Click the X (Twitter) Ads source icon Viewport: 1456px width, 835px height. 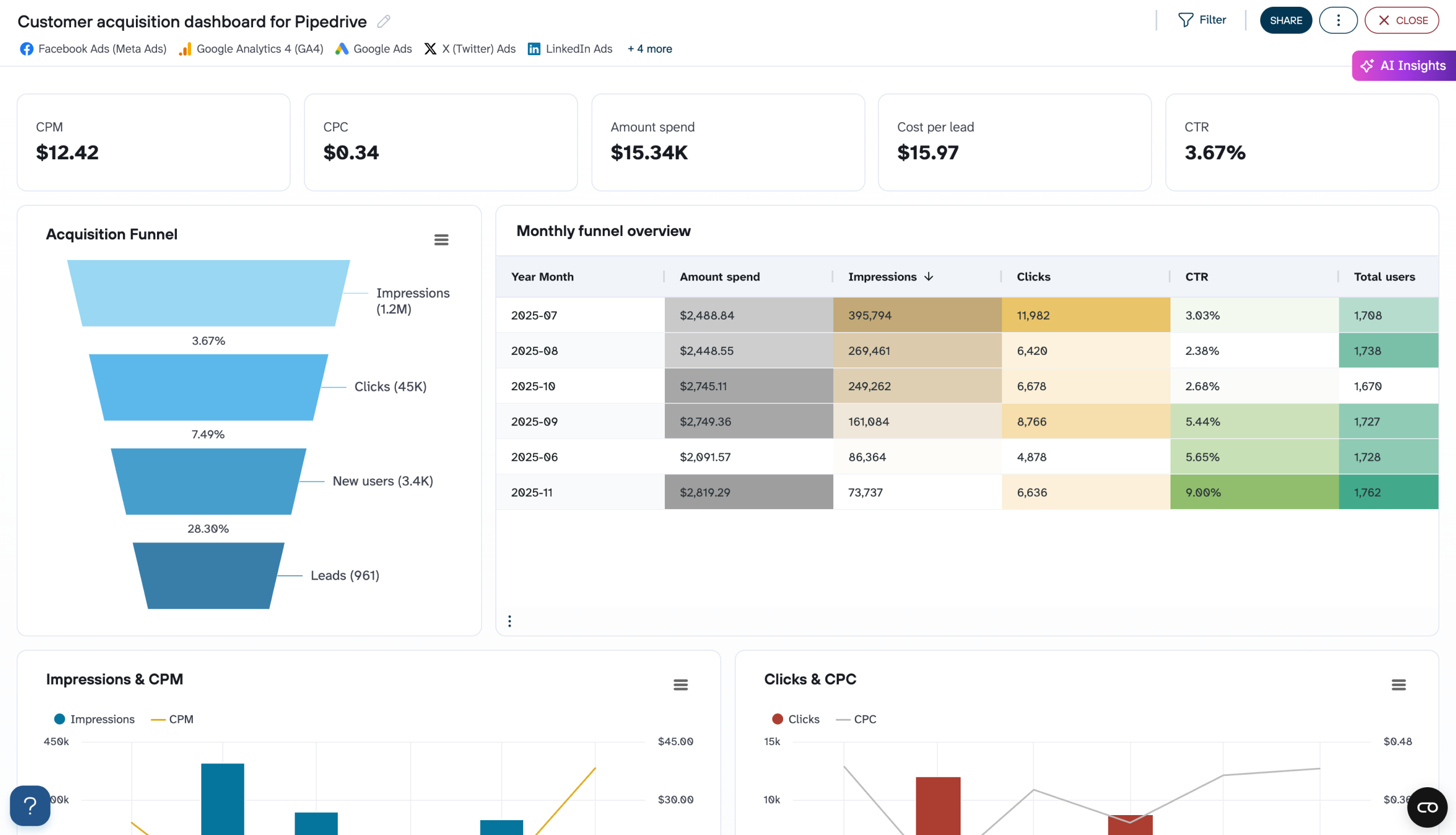[x=430, y=49]
